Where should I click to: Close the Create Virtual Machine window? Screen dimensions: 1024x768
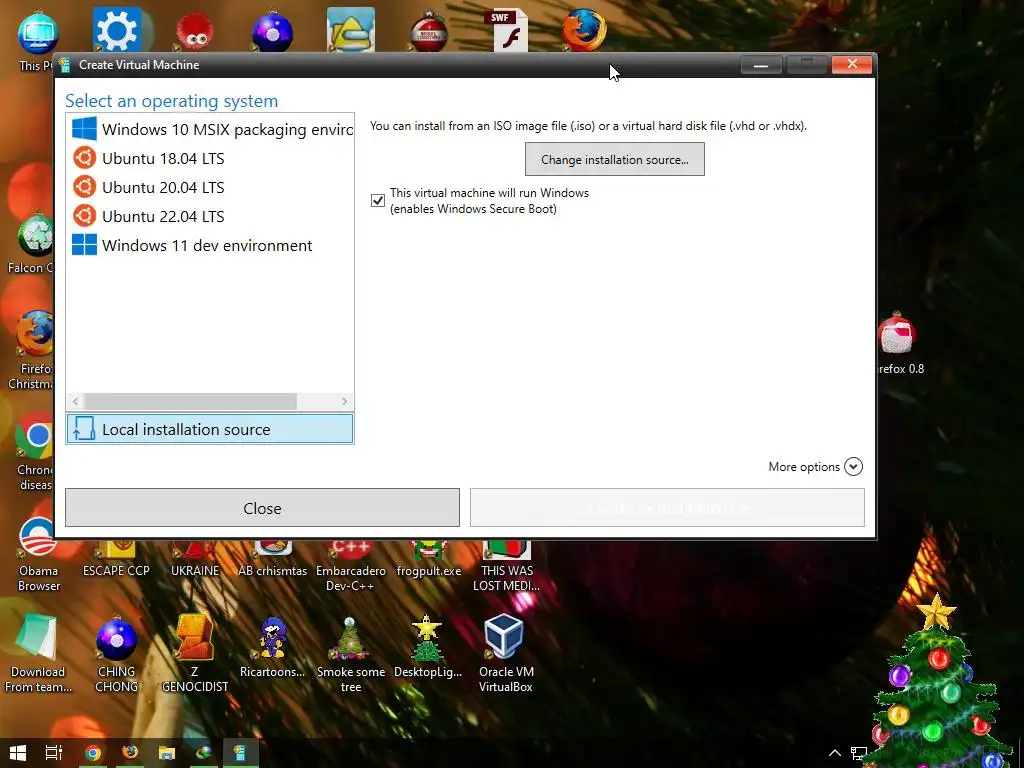(x=852, y=64)
